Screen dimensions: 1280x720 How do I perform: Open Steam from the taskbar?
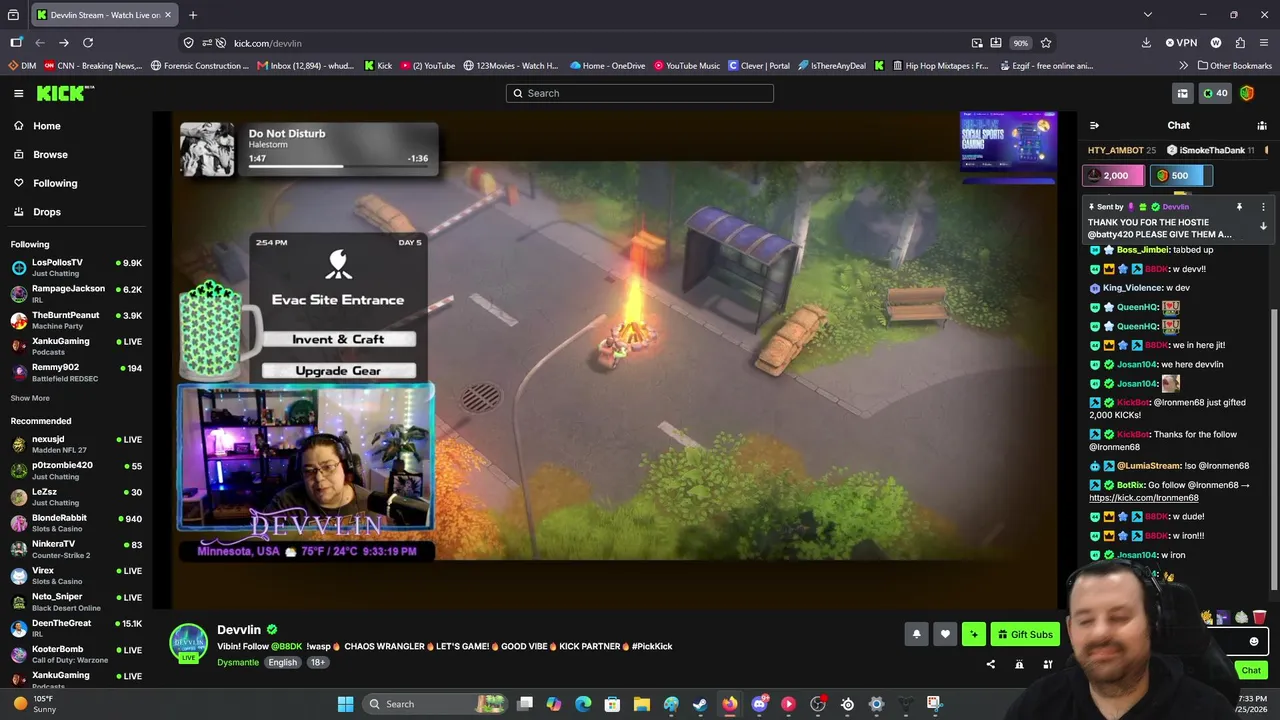pos(700,704)
